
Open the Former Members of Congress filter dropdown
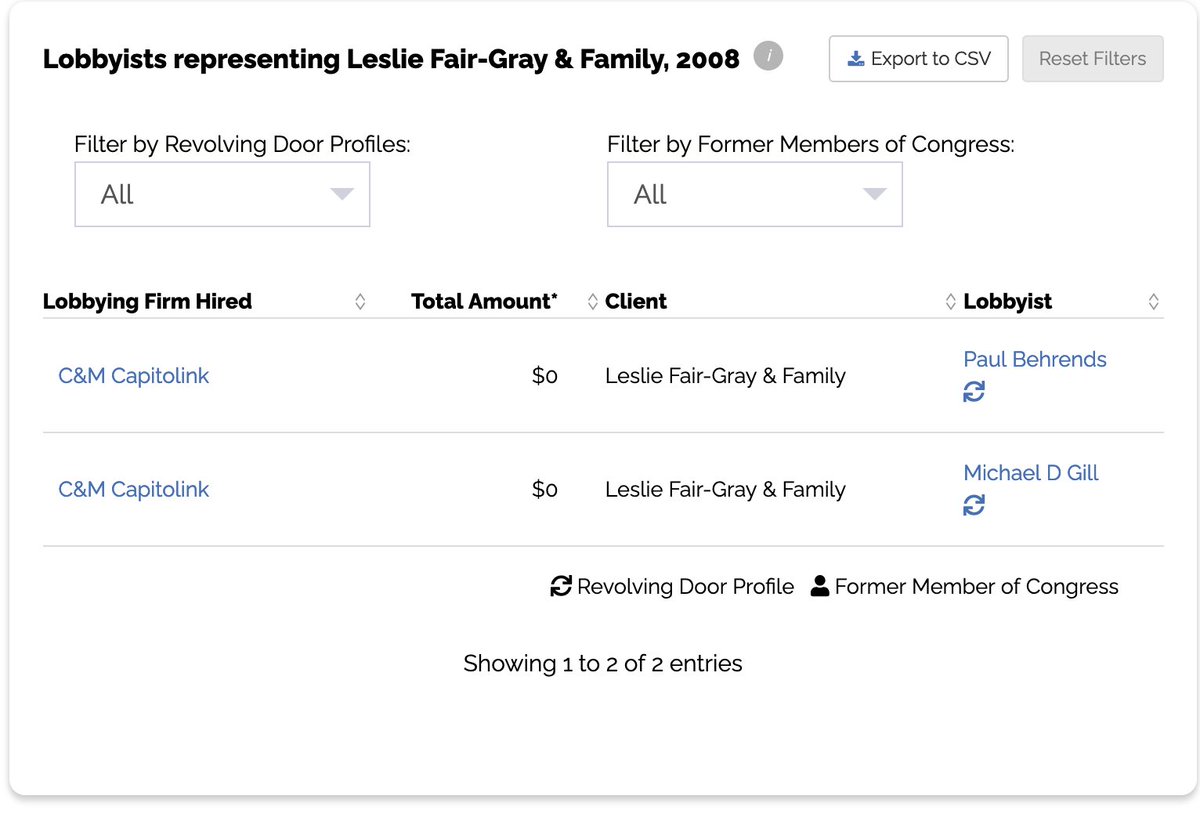(x=755, y=194)
